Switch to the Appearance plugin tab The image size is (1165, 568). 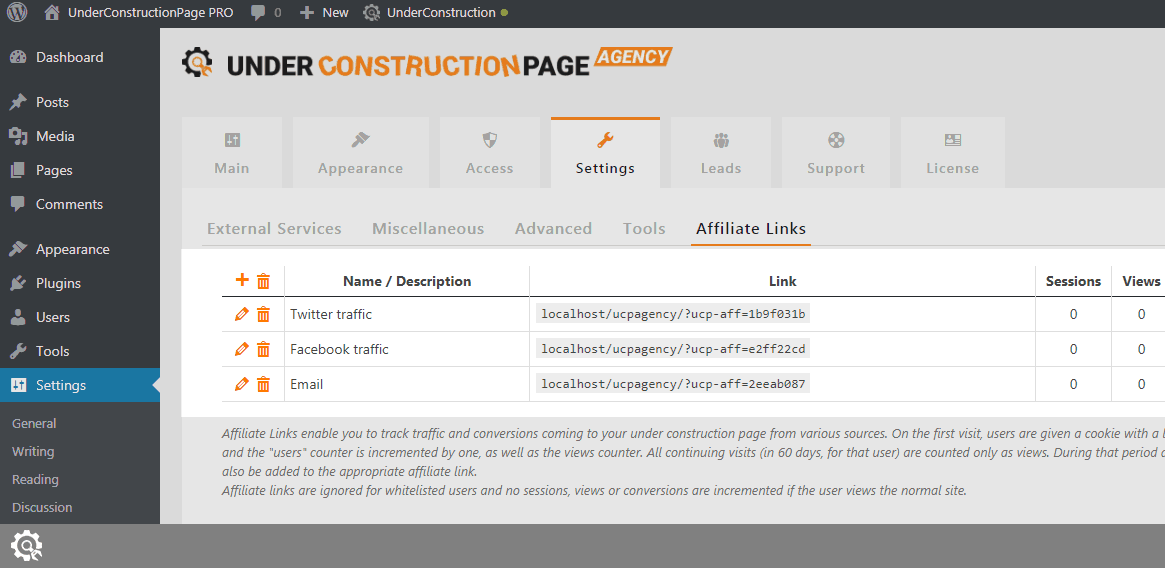(360, 153)
